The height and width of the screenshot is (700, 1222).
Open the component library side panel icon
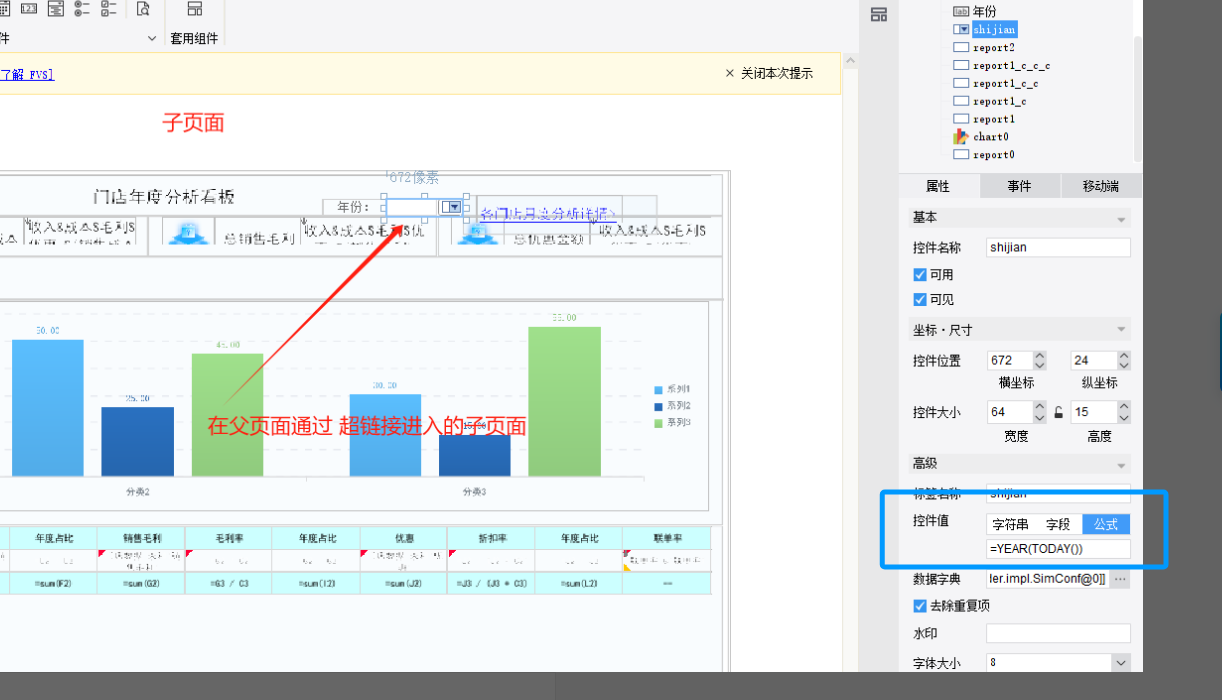(879, 14)
